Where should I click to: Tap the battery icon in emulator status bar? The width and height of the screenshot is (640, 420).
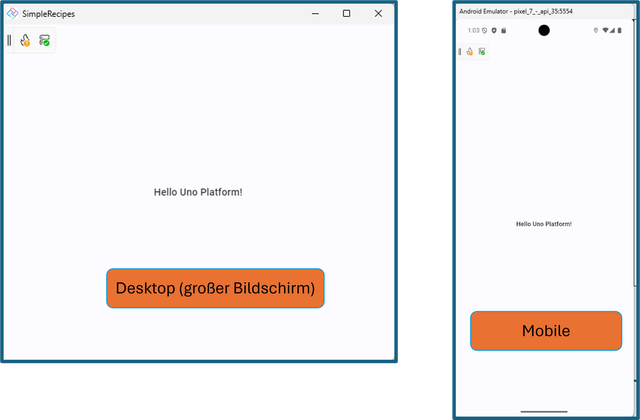click(619, 30)
